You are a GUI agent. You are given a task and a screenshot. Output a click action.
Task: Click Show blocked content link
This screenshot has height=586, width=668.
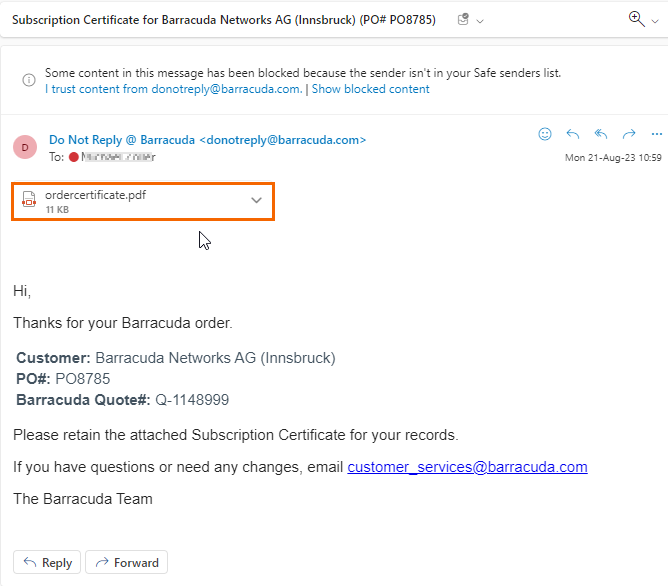coord(371,89)
